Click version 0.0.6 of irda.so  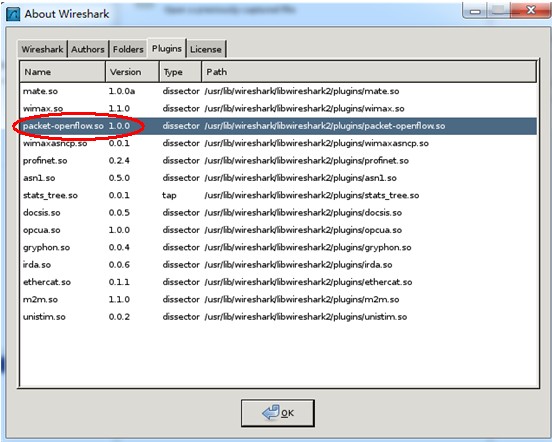point(119,265)
